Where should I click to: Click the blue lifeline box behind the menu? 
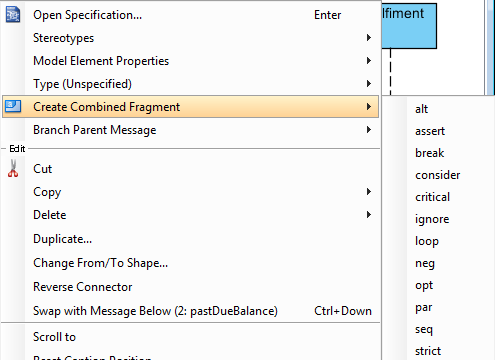[x=409, y=26]
